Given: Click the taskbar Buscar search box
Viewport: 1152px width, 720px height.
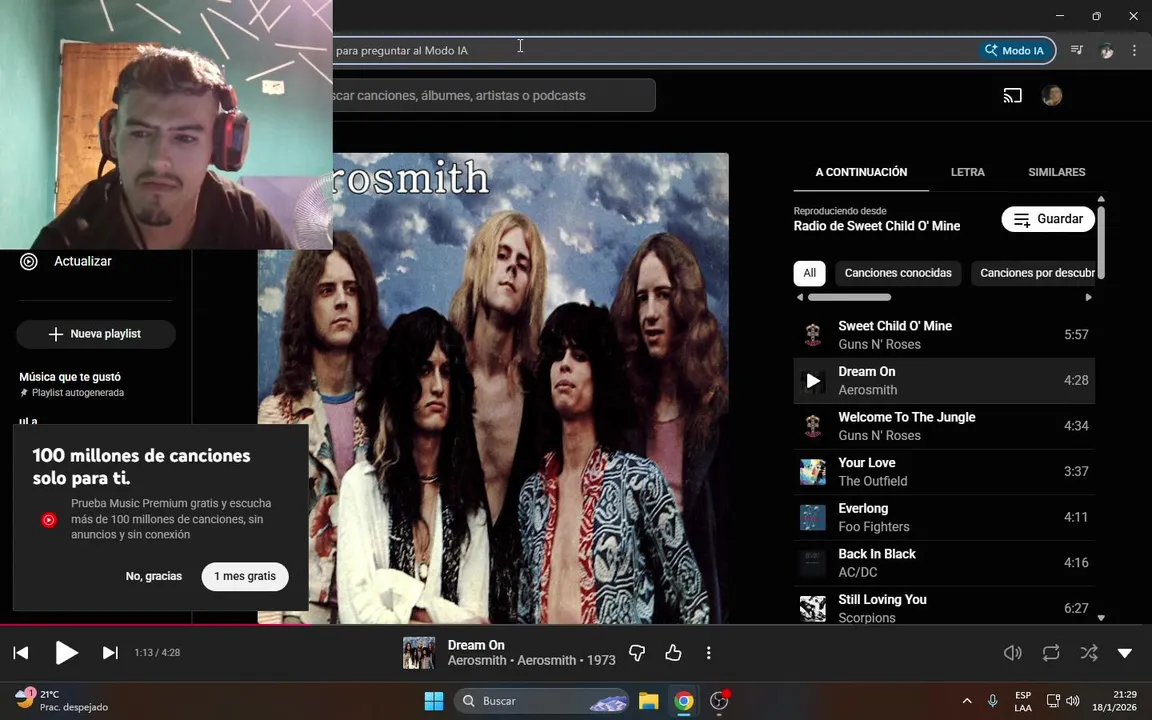Looking at the screenshot, I should click(x=542, y=701).
